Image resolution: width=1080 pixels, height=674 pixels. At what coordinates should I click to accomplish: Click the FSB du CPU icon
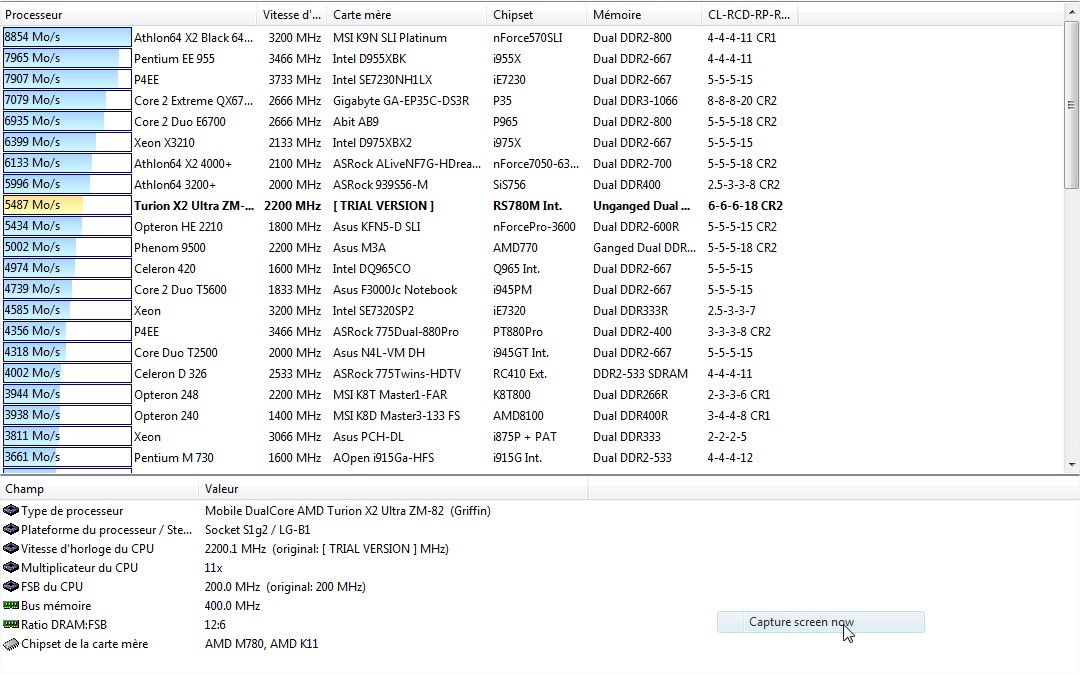pyautogui.click(x=11, y=587)
